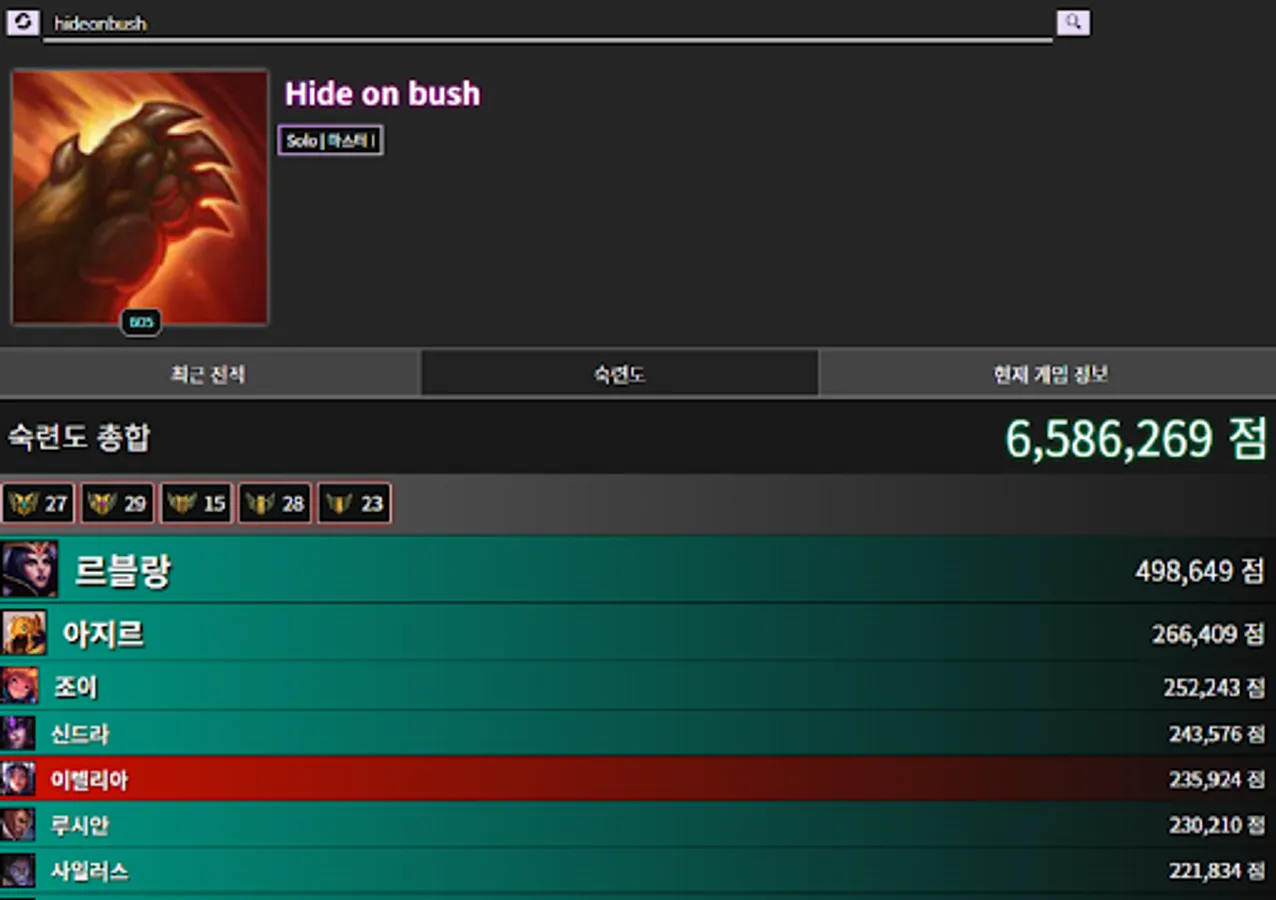Click the magnifier search button

tap(1073, 22)
